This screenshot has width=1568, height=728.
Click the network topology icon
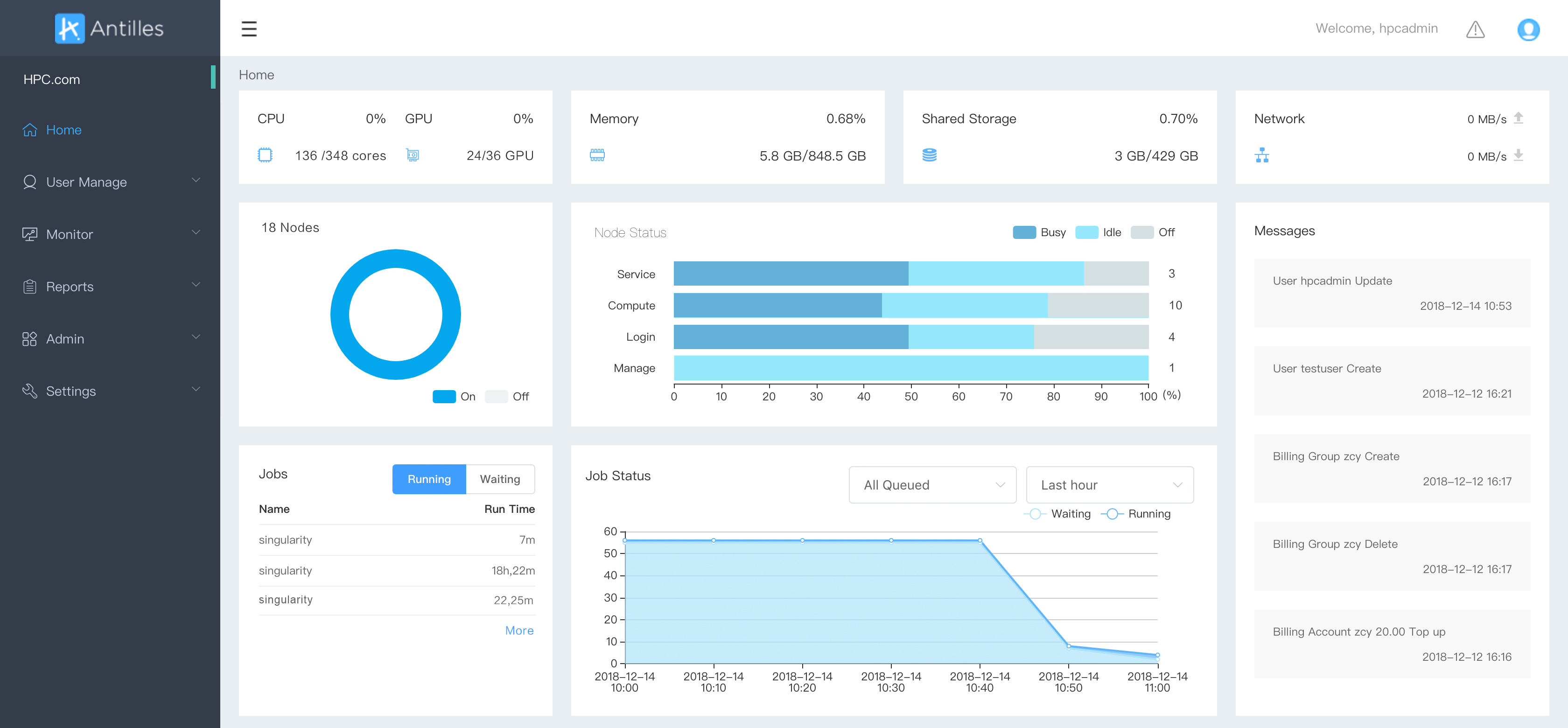(x=1261, y=155)
